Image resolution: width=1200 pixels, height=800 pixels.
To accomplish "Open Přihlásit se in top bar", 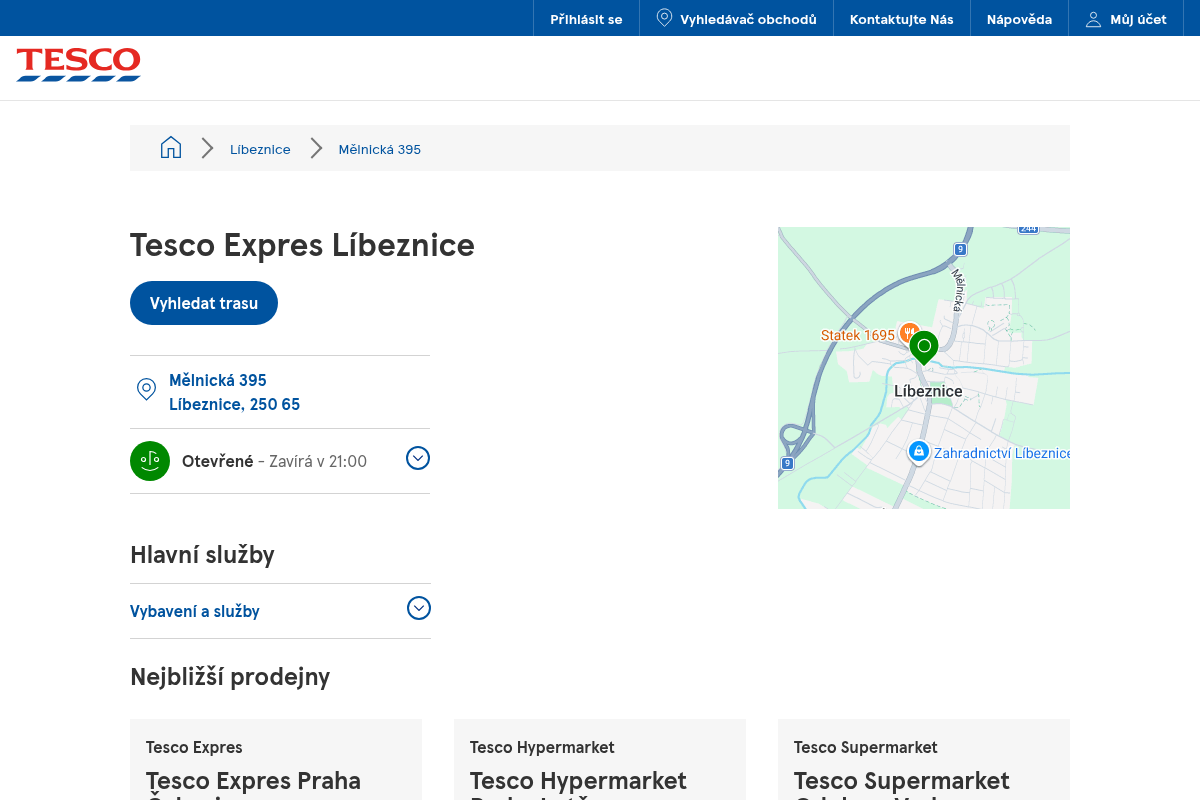I will (586, 19).
